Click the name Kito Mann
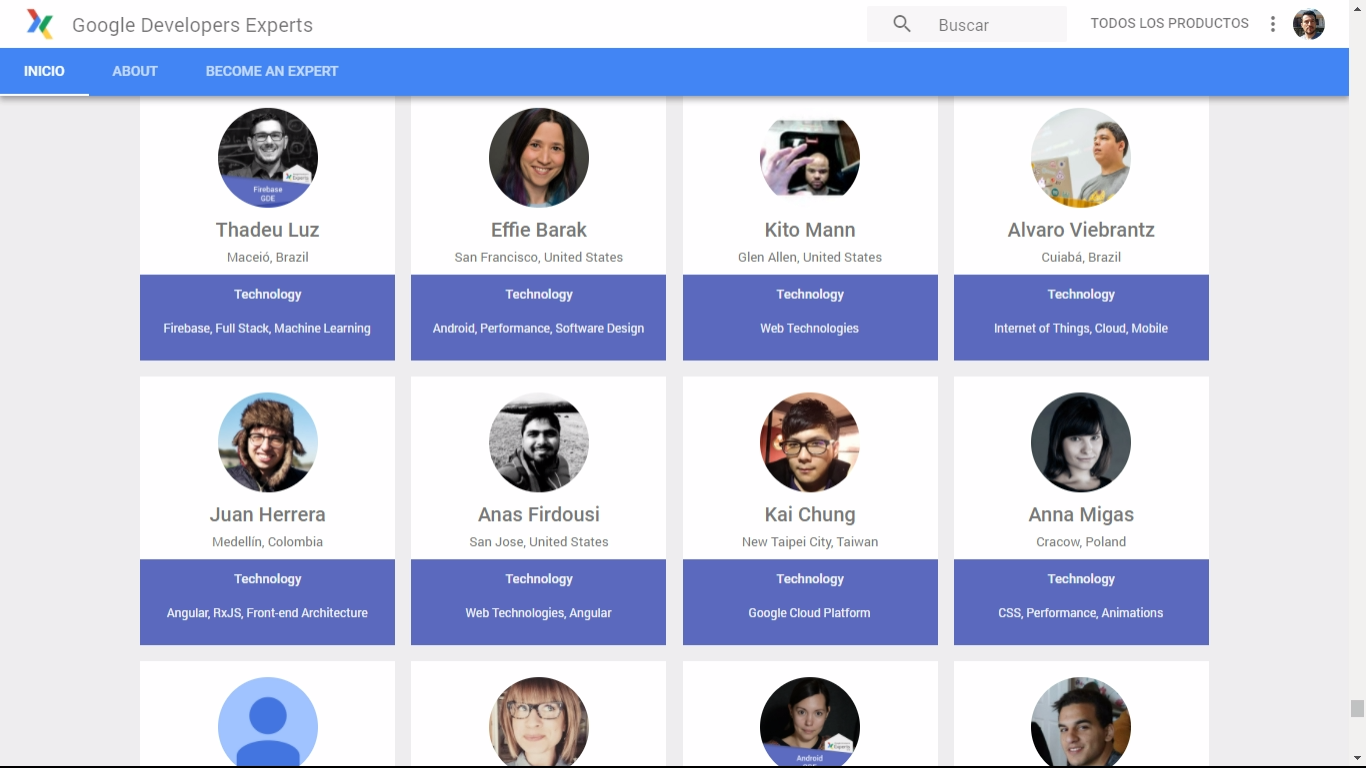 (810, 230)
